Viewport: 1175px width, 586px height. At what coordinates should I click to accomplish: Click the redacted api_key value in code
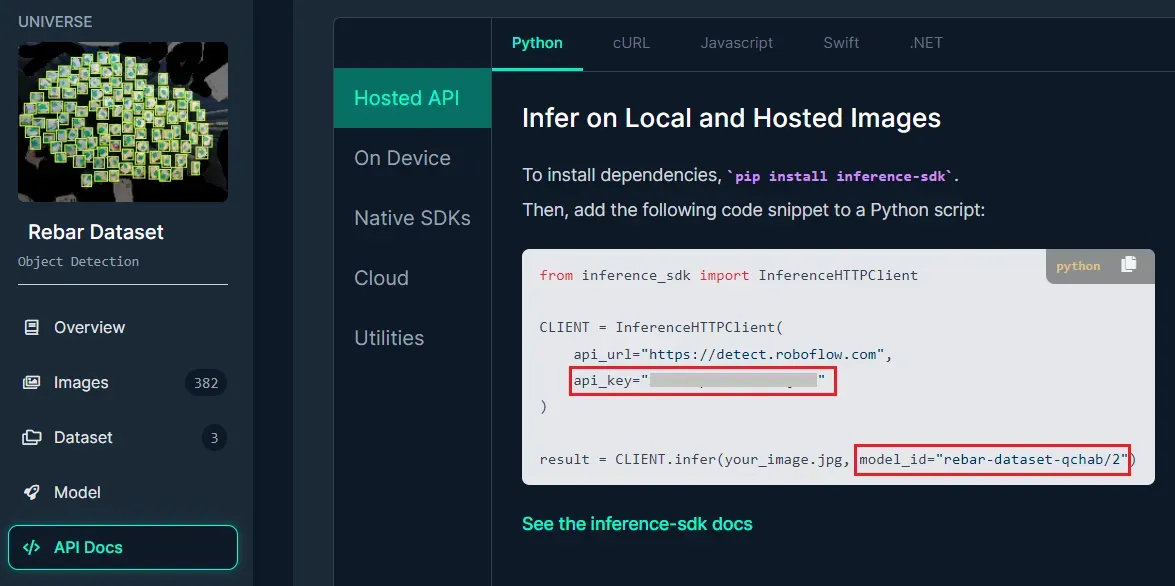[x=733, y=381]
